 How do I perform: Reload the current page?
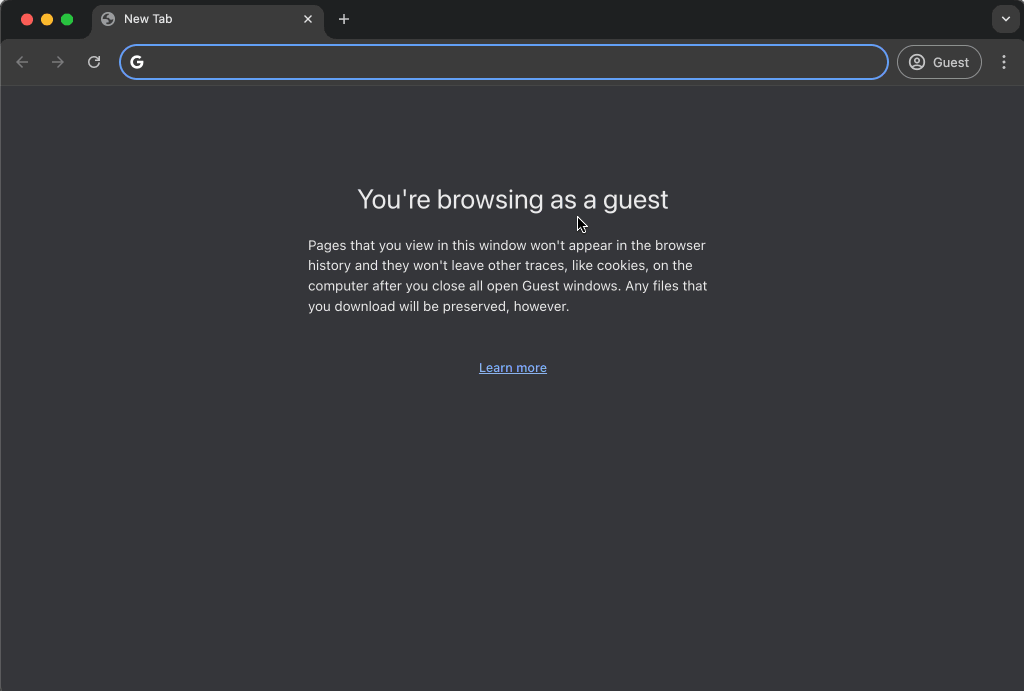pyautogui.click(x=93, y=61)
